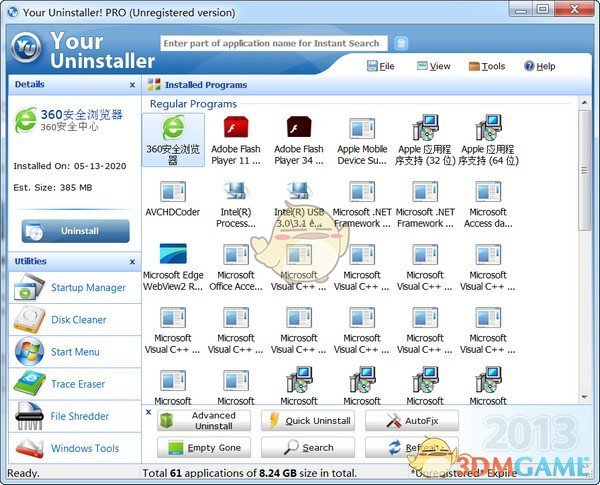
Task: Click the Regular Programs group label
Action: click(x=193, y=104)
